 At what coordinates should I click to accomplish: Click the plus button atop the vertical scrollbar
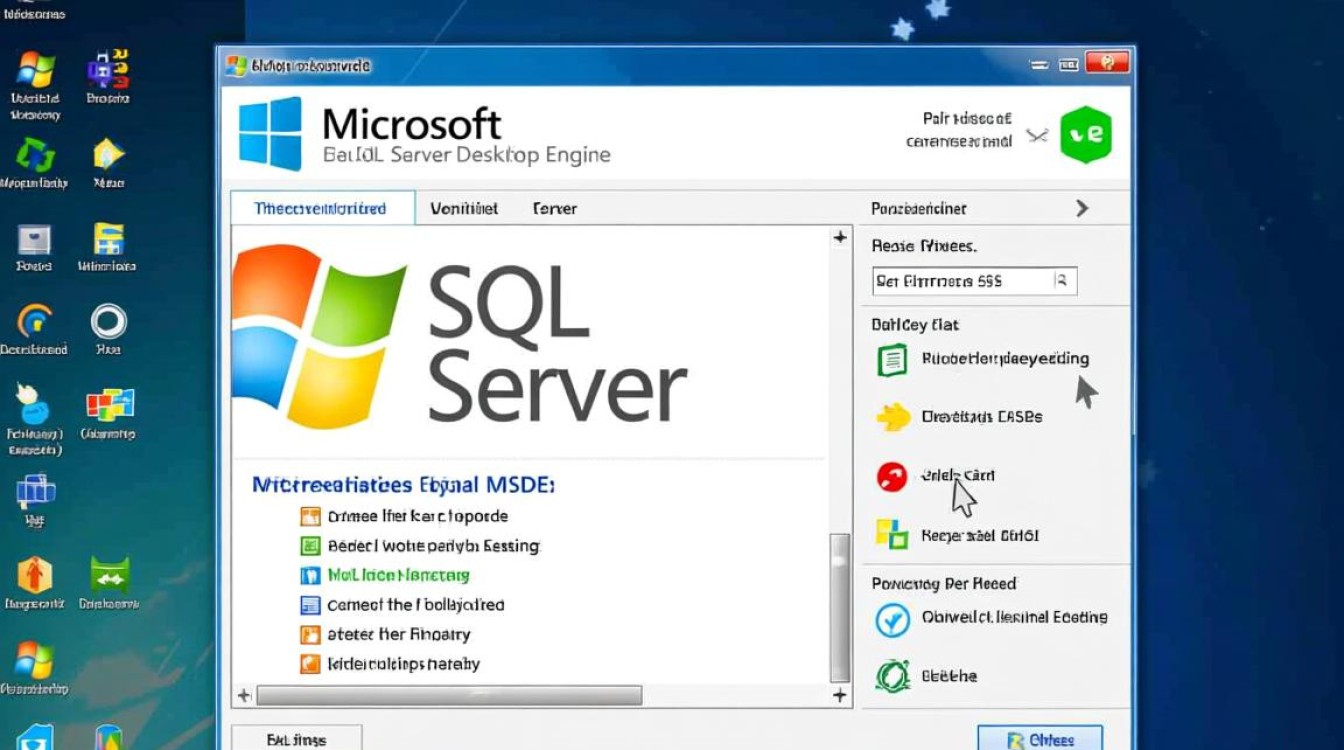pyautogui.click(x=840, y=238)
